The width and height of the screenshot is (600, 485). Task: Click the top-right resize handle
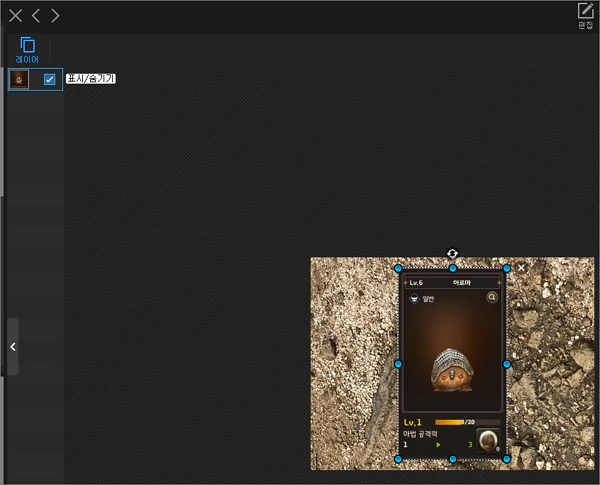click(x=507, y=268)
